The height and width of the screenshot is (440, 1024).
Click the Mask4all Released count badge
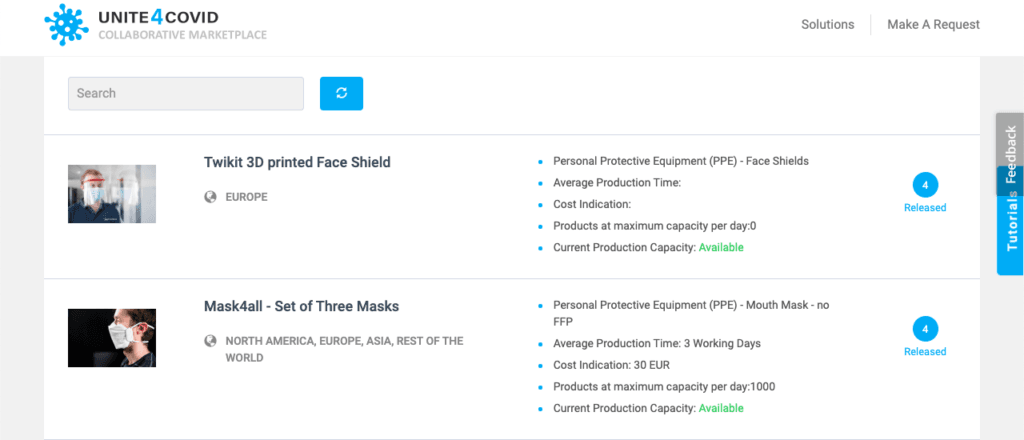point(925,329)
